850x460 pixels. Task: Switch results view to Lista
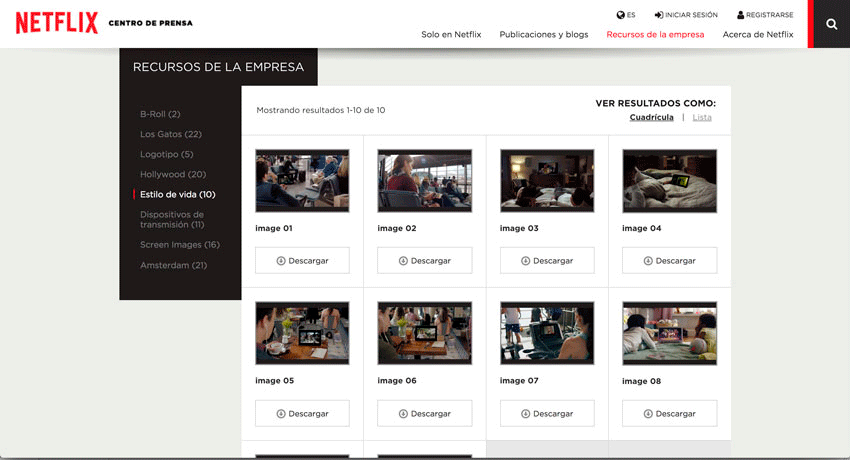[x=701, y=117]
